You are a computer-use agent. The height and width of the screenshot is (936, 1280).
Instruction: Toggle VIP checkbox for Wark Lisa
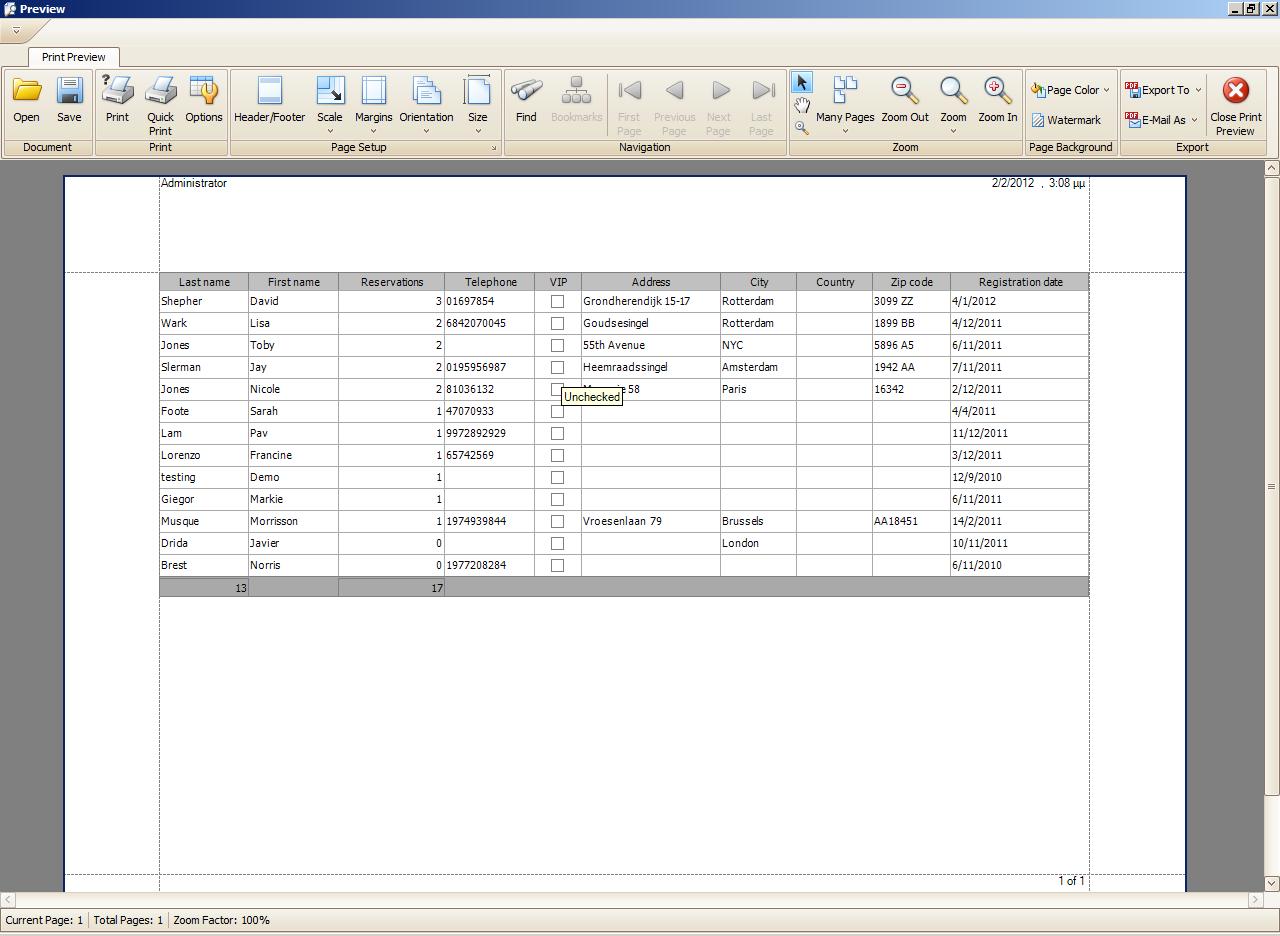click(x=557, y=323)
